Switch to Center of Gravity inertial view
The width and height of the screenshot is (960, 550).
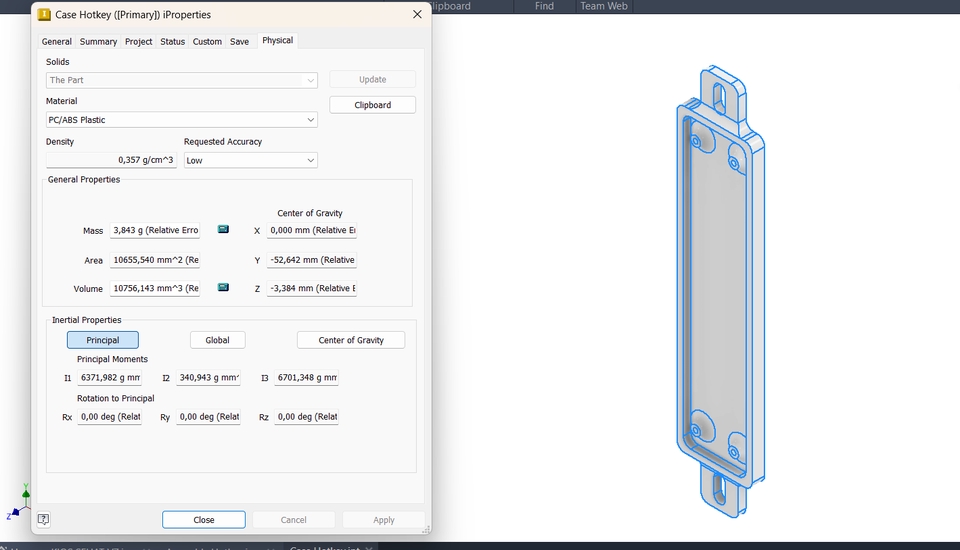coord(351,340)
